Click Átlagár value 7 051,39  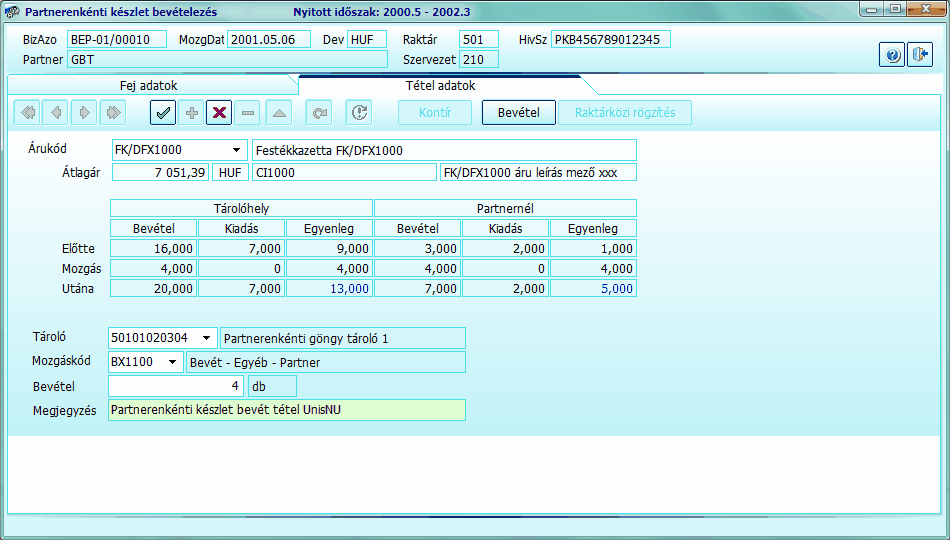click(x=161, y=173)
